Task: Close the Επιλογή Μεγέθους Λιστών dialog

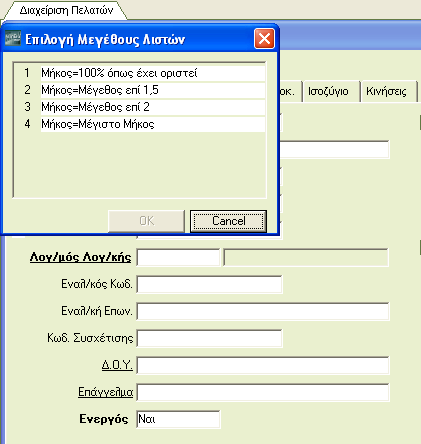Action: 264,39
